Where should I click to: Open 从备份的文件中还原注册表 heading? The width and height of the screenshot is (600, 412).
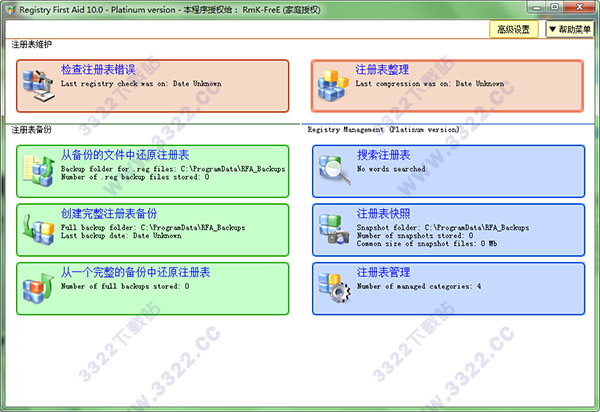coord(125,155)
